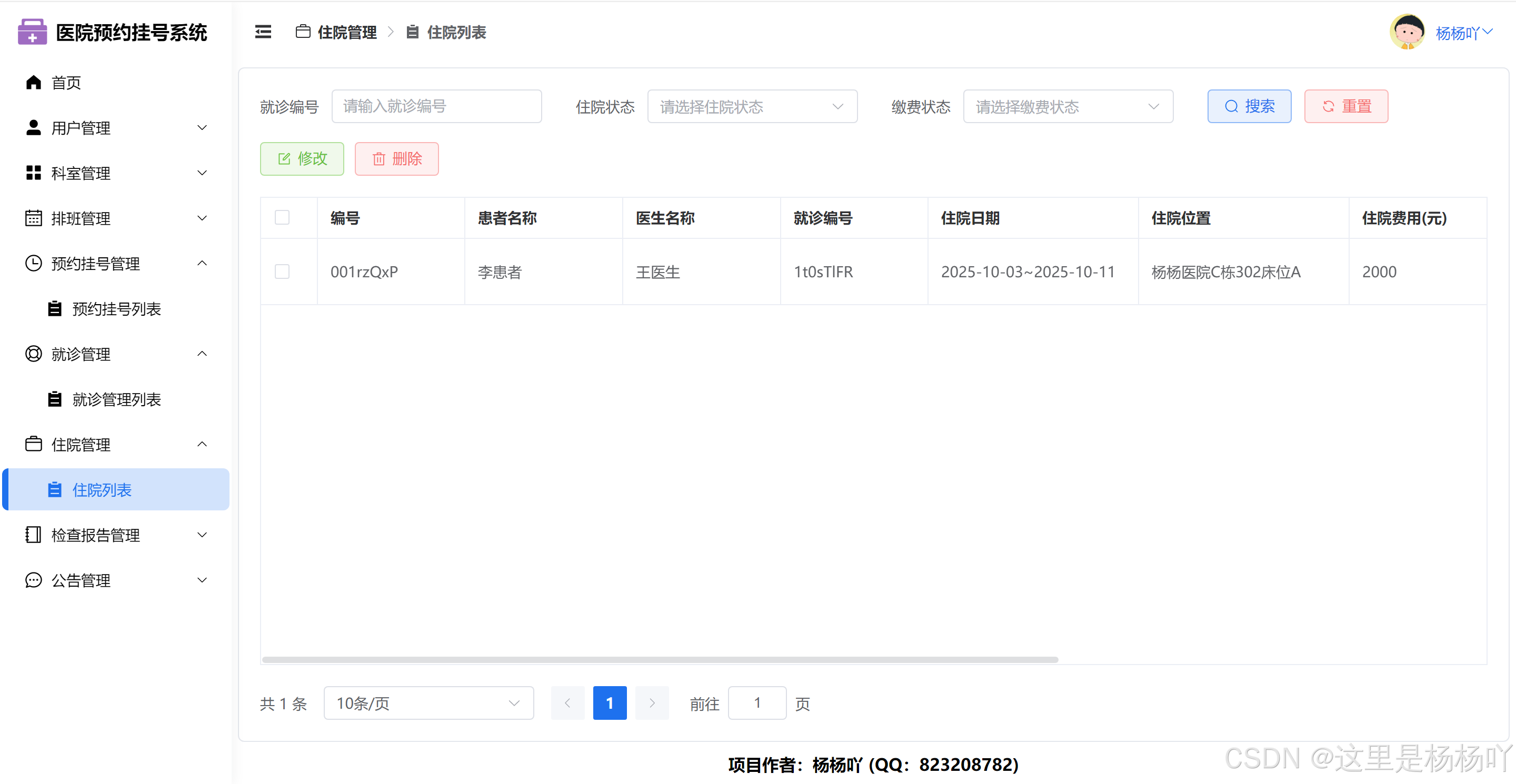Open the 10条/页 page size selector
This screenshot has width=1516, height=784.
[x=428, y=703]
